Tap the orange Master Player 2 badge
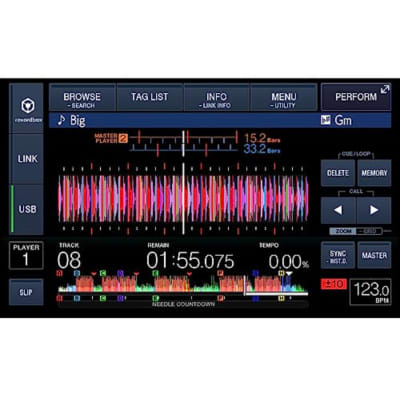Image resolution: width=400 pixels, height=400 pixels. point(123,138)
